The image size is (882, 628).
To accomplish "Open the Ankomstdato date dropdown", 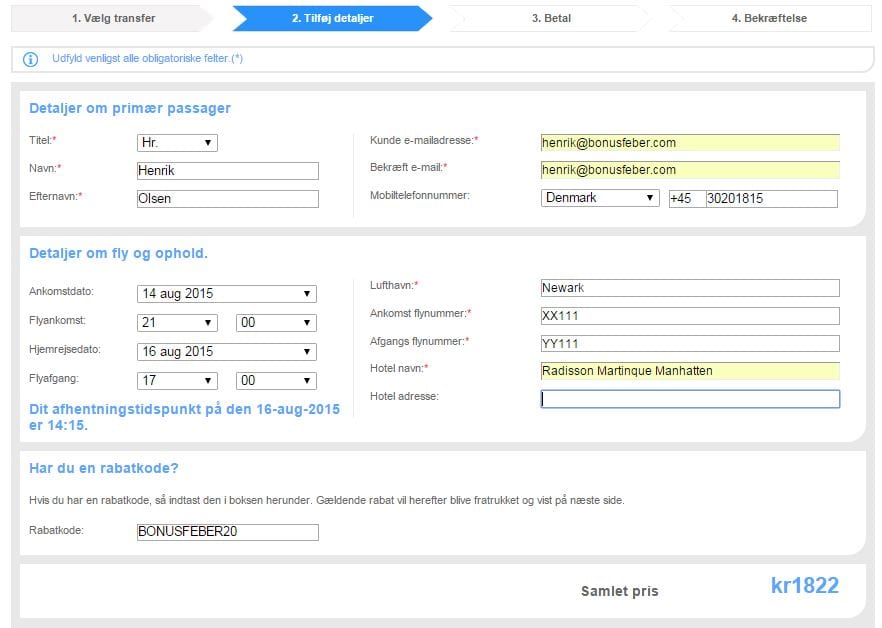I will (226, 294).
